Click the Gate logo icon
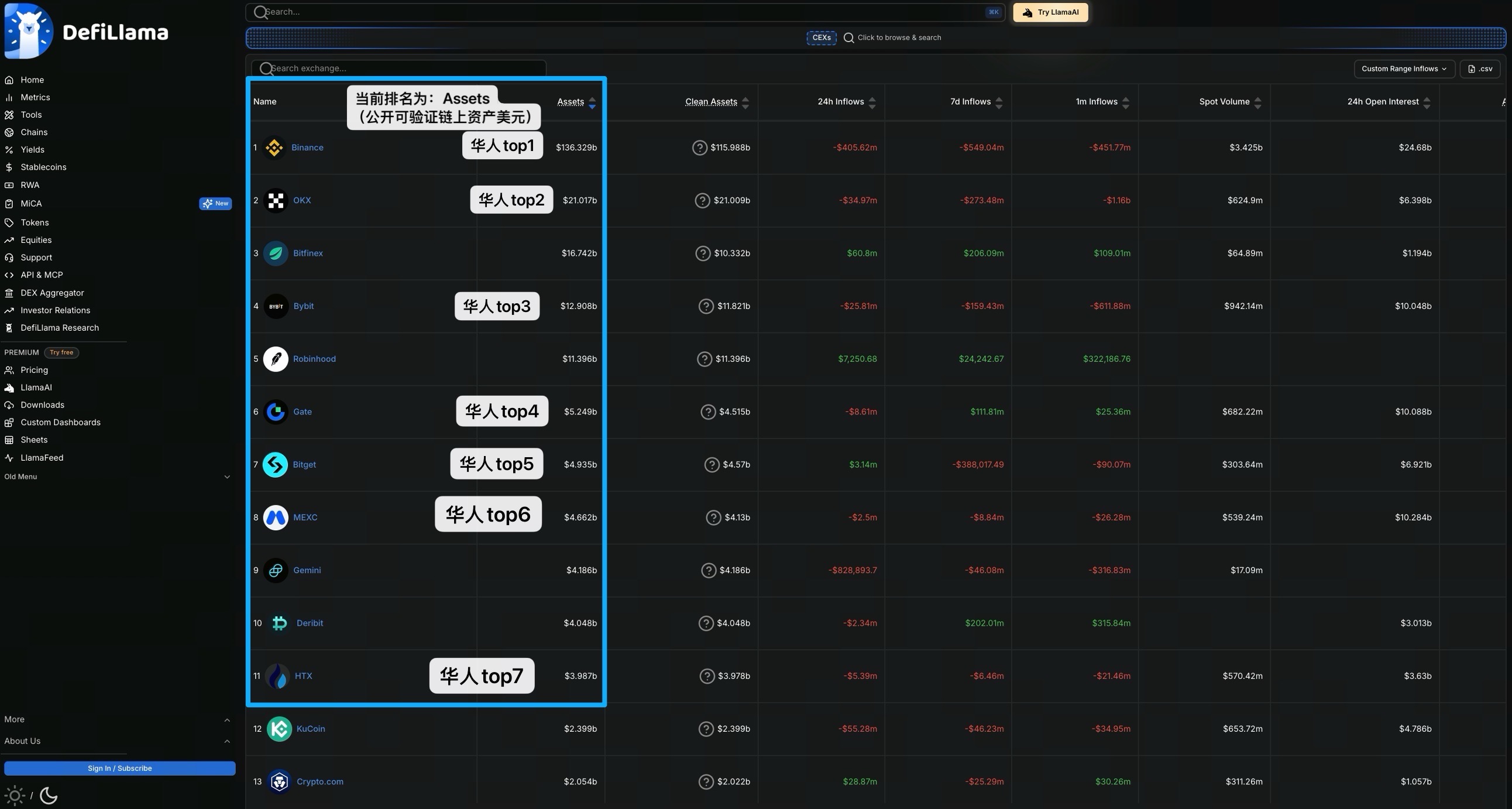The height and width of the screenshot is (809, 1512). (x=275, y=412)
